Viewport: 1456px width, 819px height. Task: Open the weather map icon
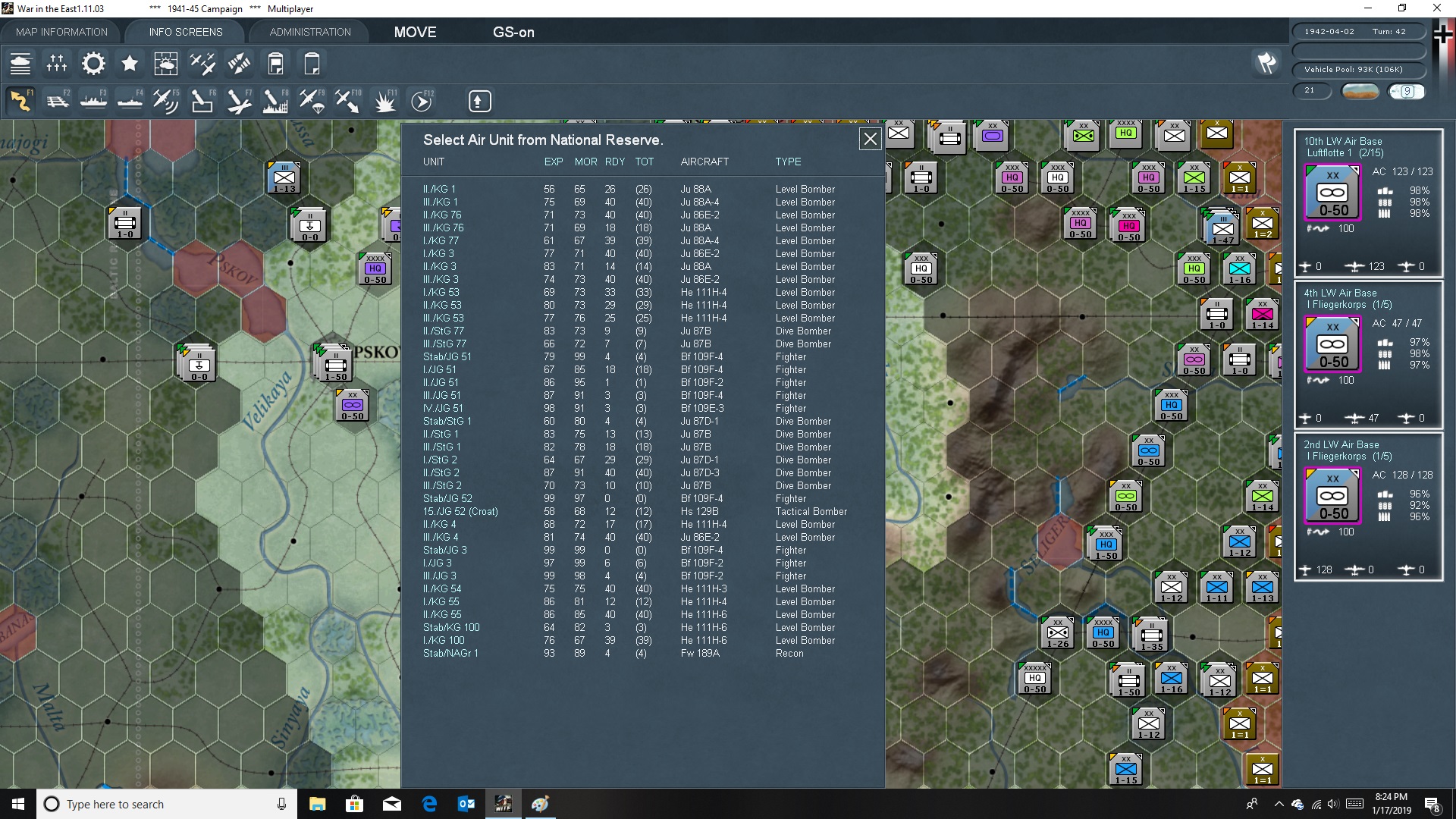coord(165,64)
